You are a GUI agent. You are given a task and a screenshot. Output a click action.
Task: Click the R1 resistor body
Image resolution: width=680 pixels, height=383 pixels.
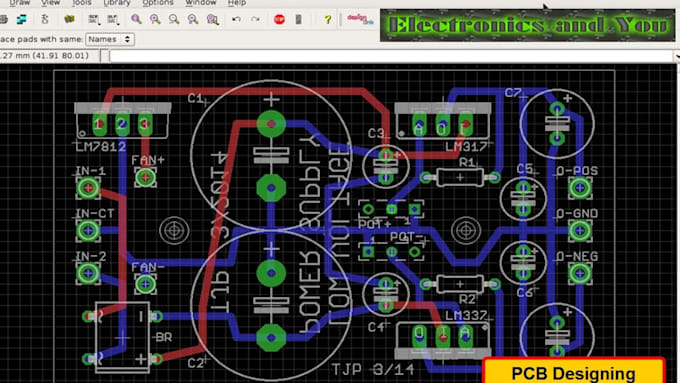(x=460, y=177)
